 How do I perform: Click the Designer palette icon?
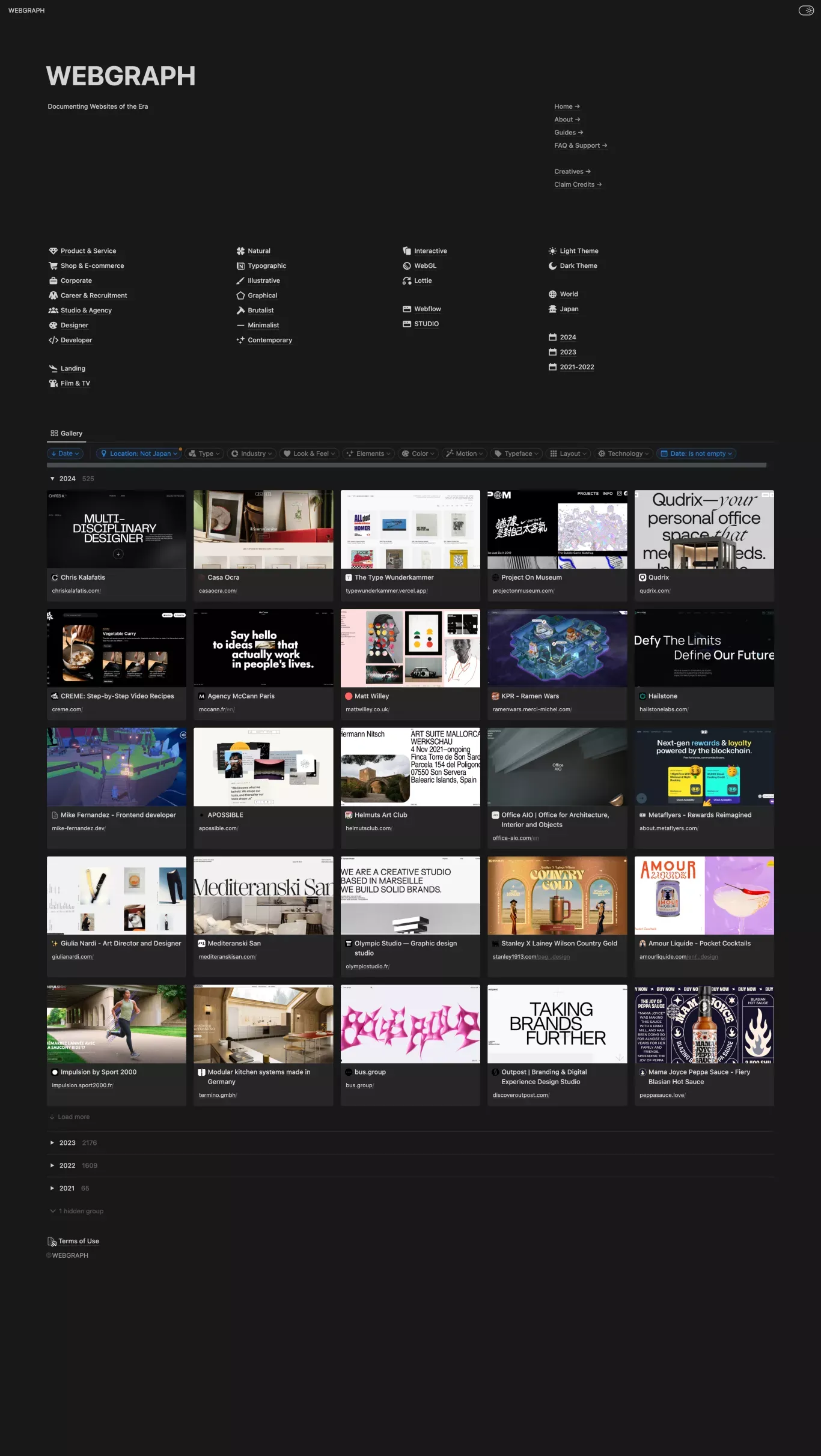(x=53, y=326)
